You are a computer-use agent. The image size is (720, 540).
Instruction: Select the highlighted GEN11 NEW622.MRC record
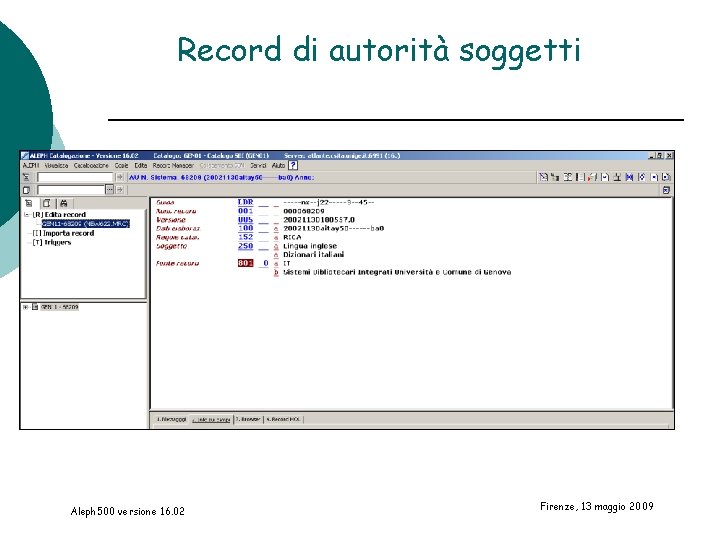point(86,224)
